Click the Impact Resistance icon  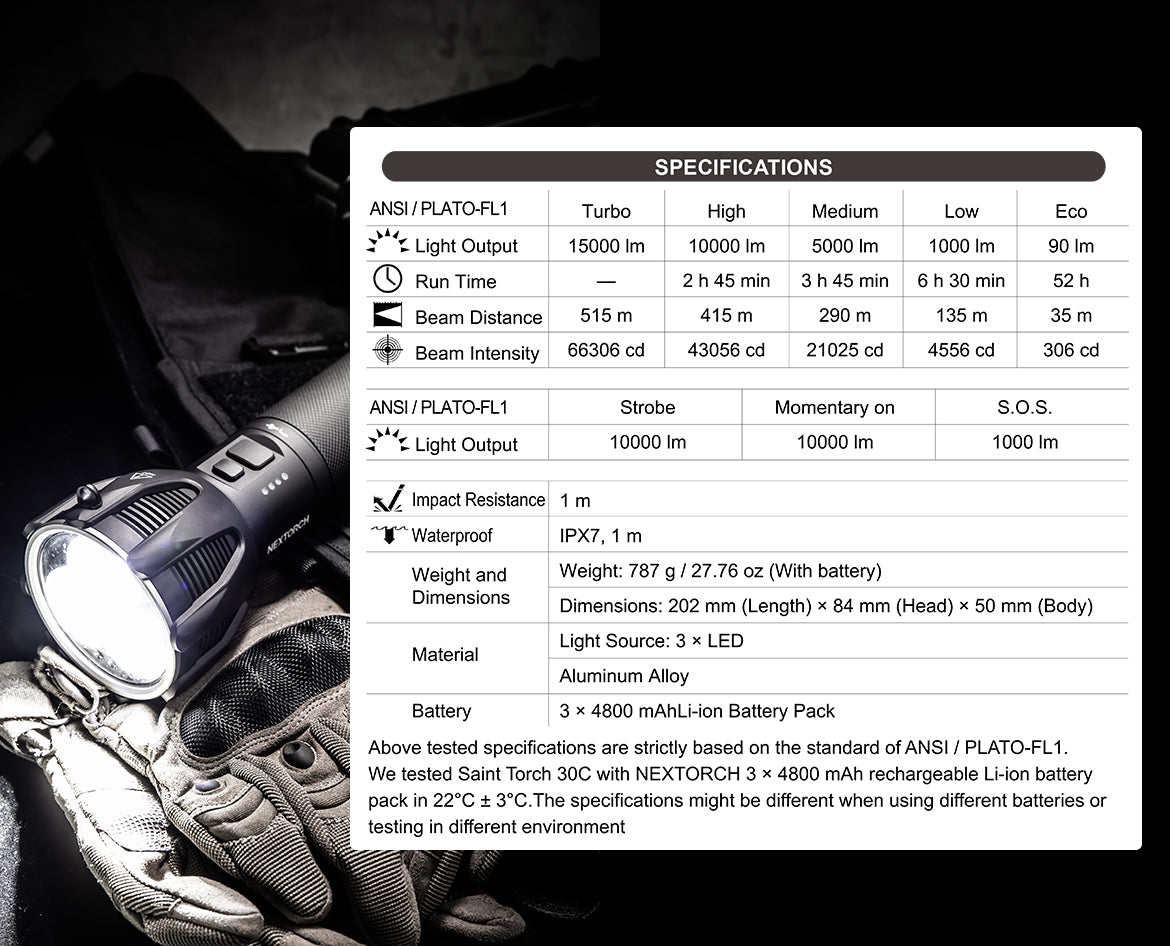(x=388, y=498)
